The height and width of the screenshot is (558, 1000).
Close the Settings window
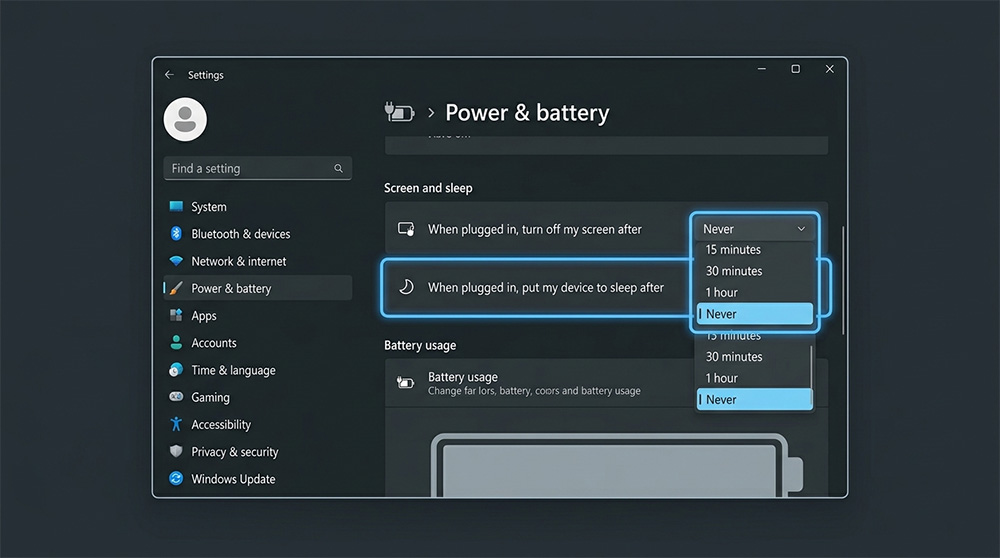tap(829, 69)
